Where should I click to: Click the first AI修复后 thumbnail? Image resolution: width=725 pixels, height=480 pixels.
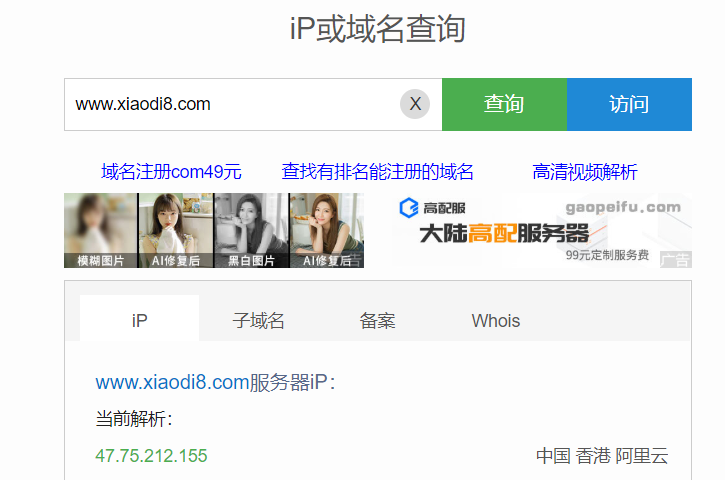(176, 230)
